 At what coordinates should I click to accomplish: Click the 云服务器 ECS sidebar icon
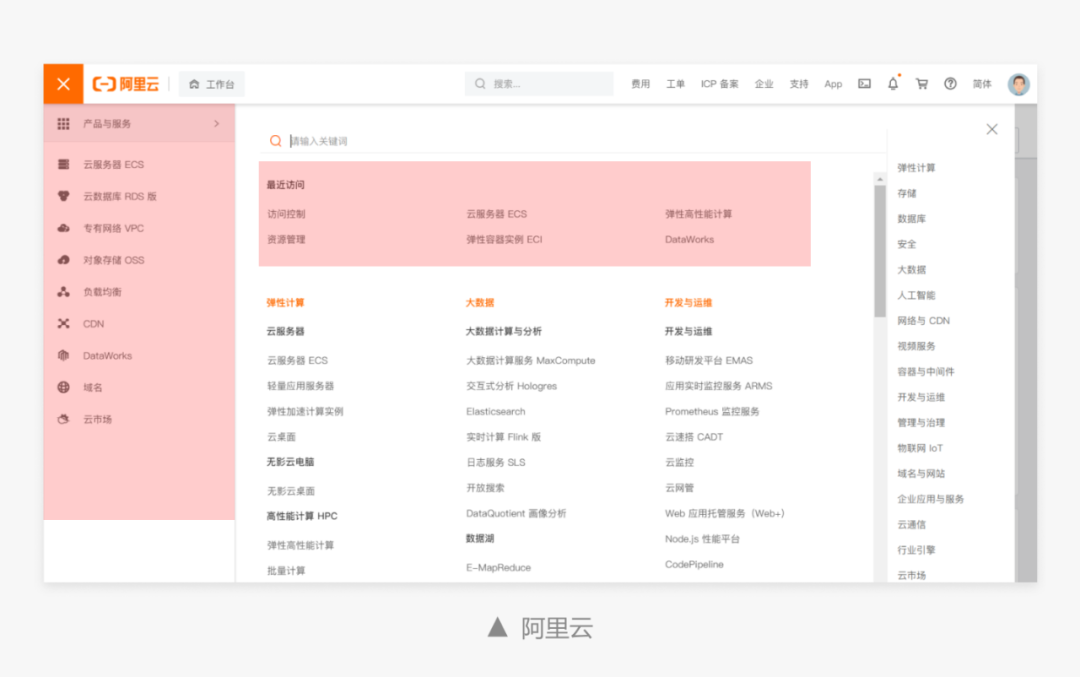[63, 165]
